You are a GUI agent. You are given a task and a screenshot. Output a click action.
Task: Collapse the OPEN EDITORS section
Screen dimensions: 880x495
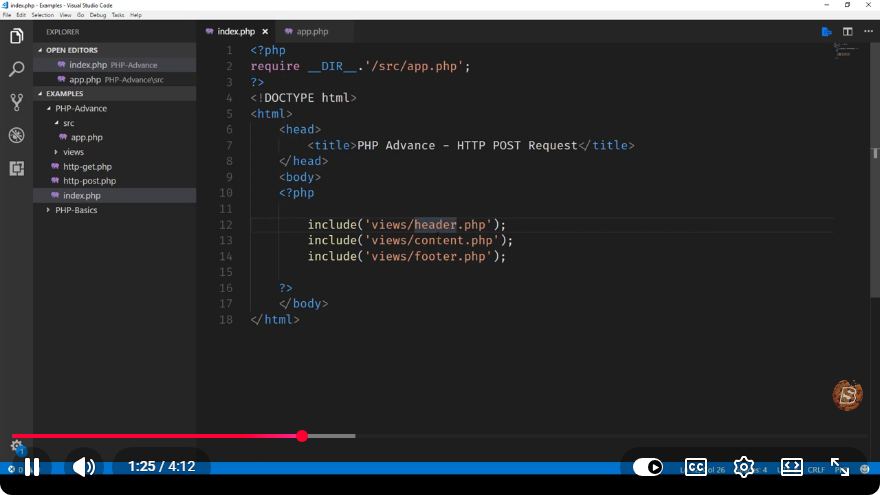[x=71, y=50]
